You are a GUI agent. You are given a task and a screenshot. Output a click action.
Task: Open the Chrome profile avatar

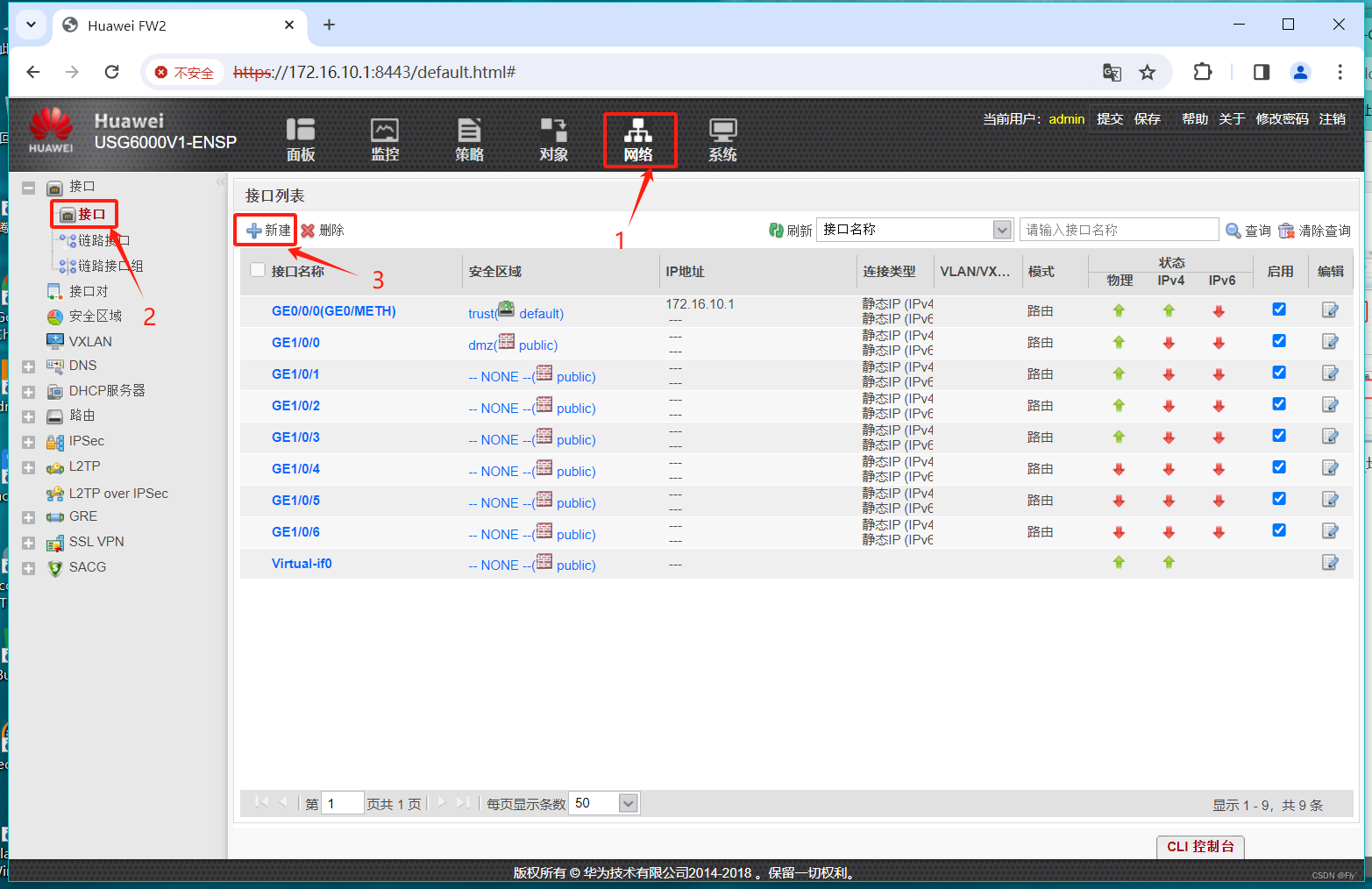tap(1300, 72)
